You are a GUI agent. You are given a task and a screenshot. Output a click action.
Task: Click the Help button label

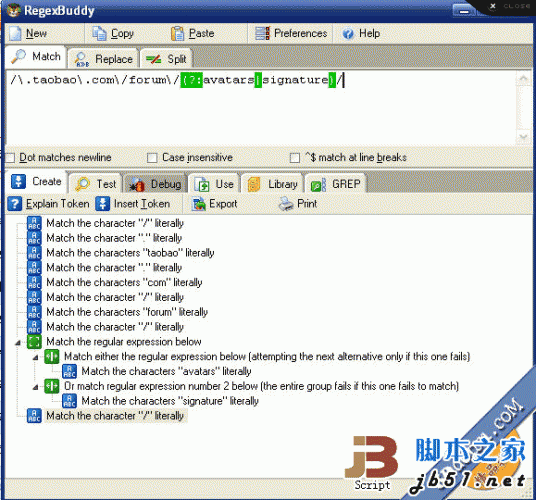coord(369,33)
